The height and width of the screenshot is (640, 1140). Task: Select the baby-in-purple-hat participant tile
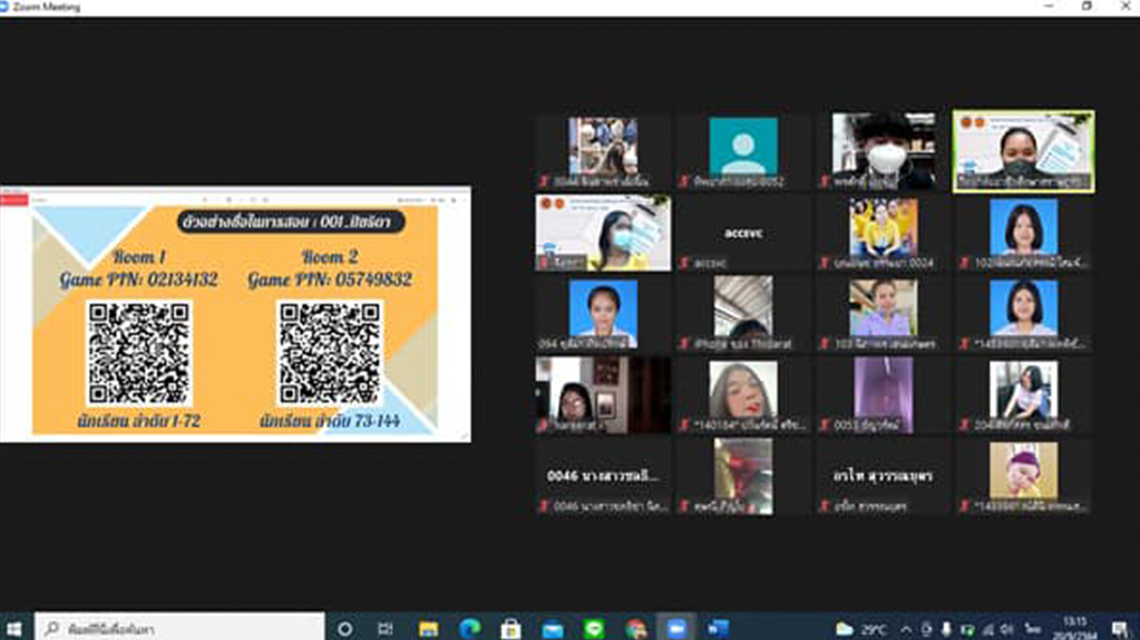coord(1023,476)
